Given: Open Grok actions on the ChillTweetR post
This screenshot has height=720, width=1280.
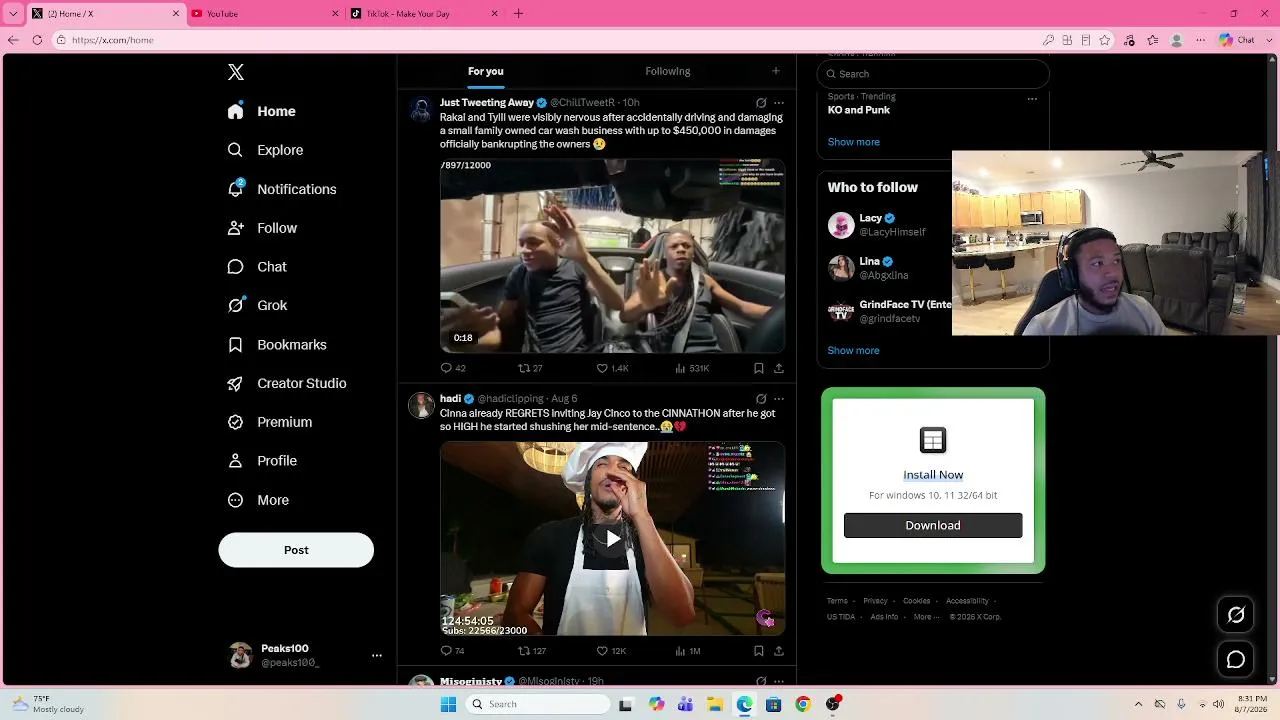Looking at the screenshot, I should (x=761, y=103).
